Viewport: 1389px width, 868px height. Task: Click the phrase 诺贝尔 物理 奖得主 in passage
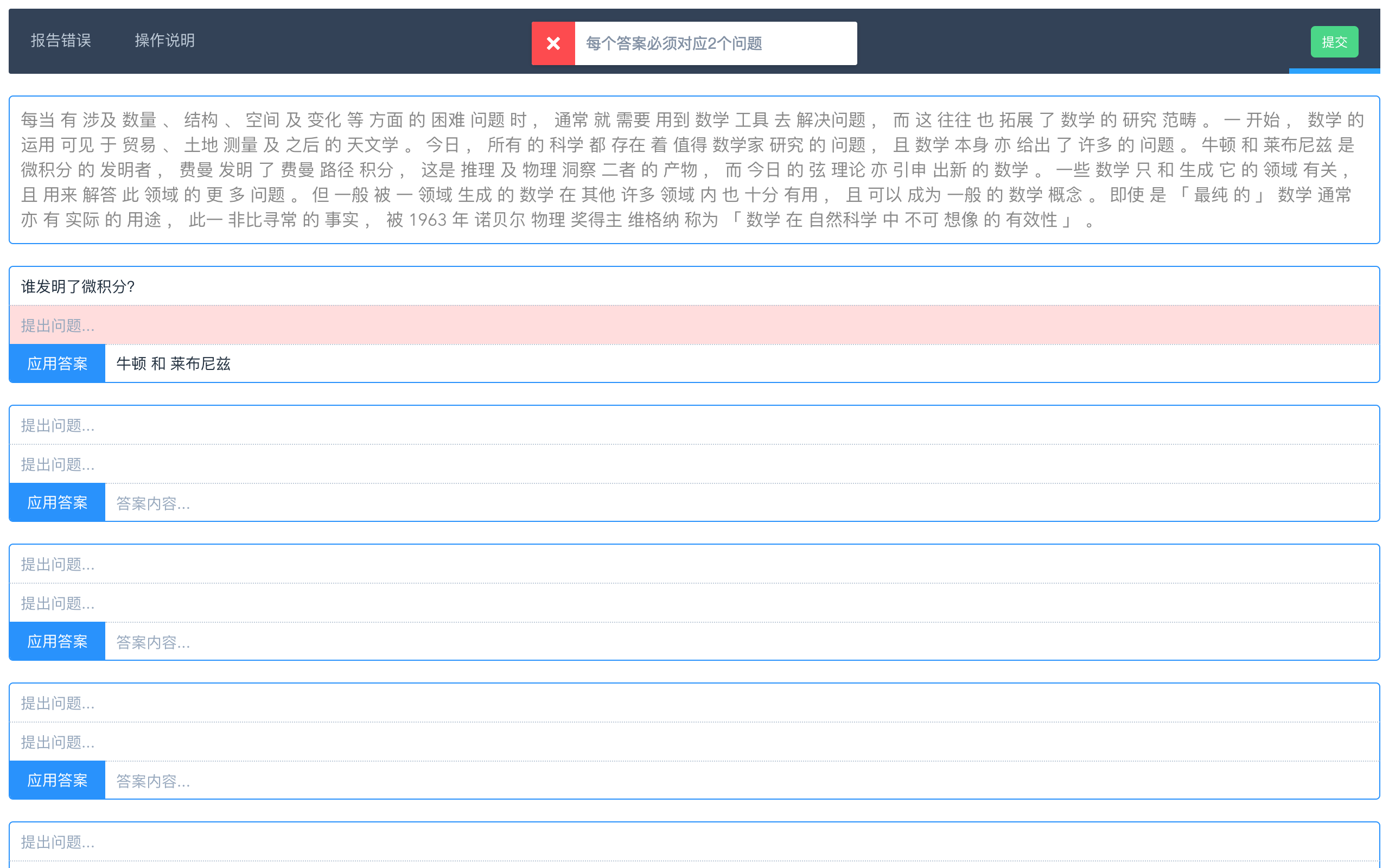click(x=548, y=220)
